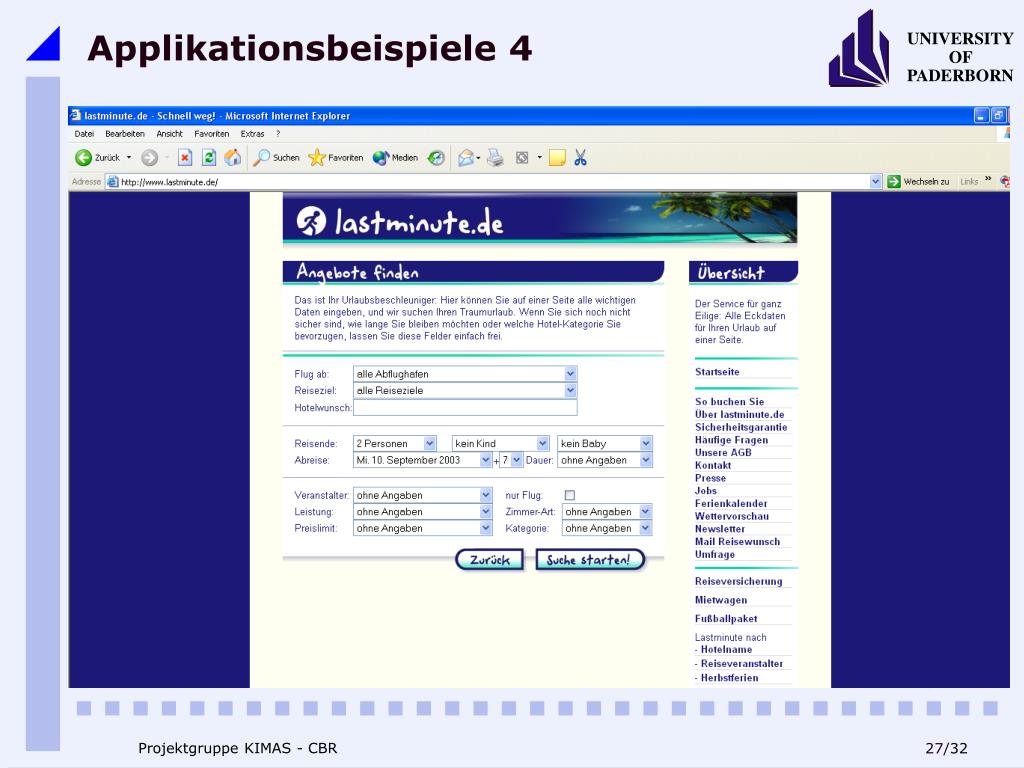Click the lastminute.de runner logo
Image resolution: width=1024 pixels, height=768 pixels.
coord(311,221)
